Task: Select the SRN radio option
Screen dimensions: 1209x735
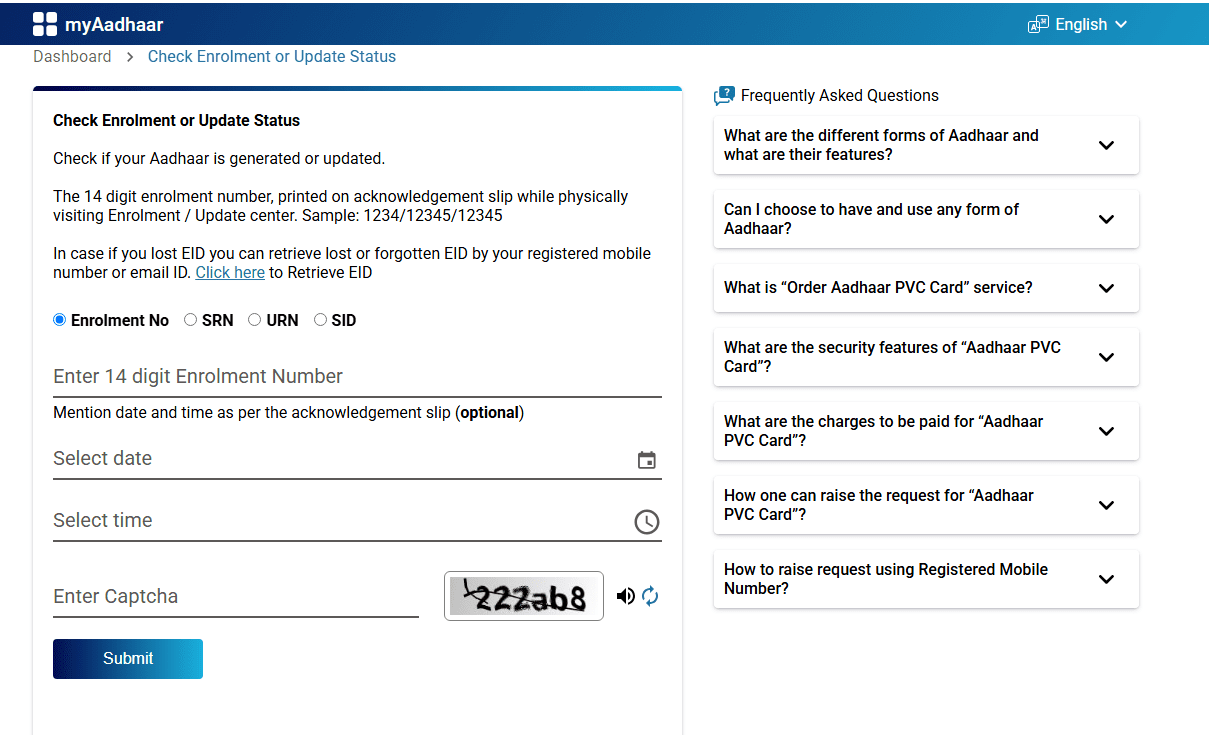Action: point(191,320)
